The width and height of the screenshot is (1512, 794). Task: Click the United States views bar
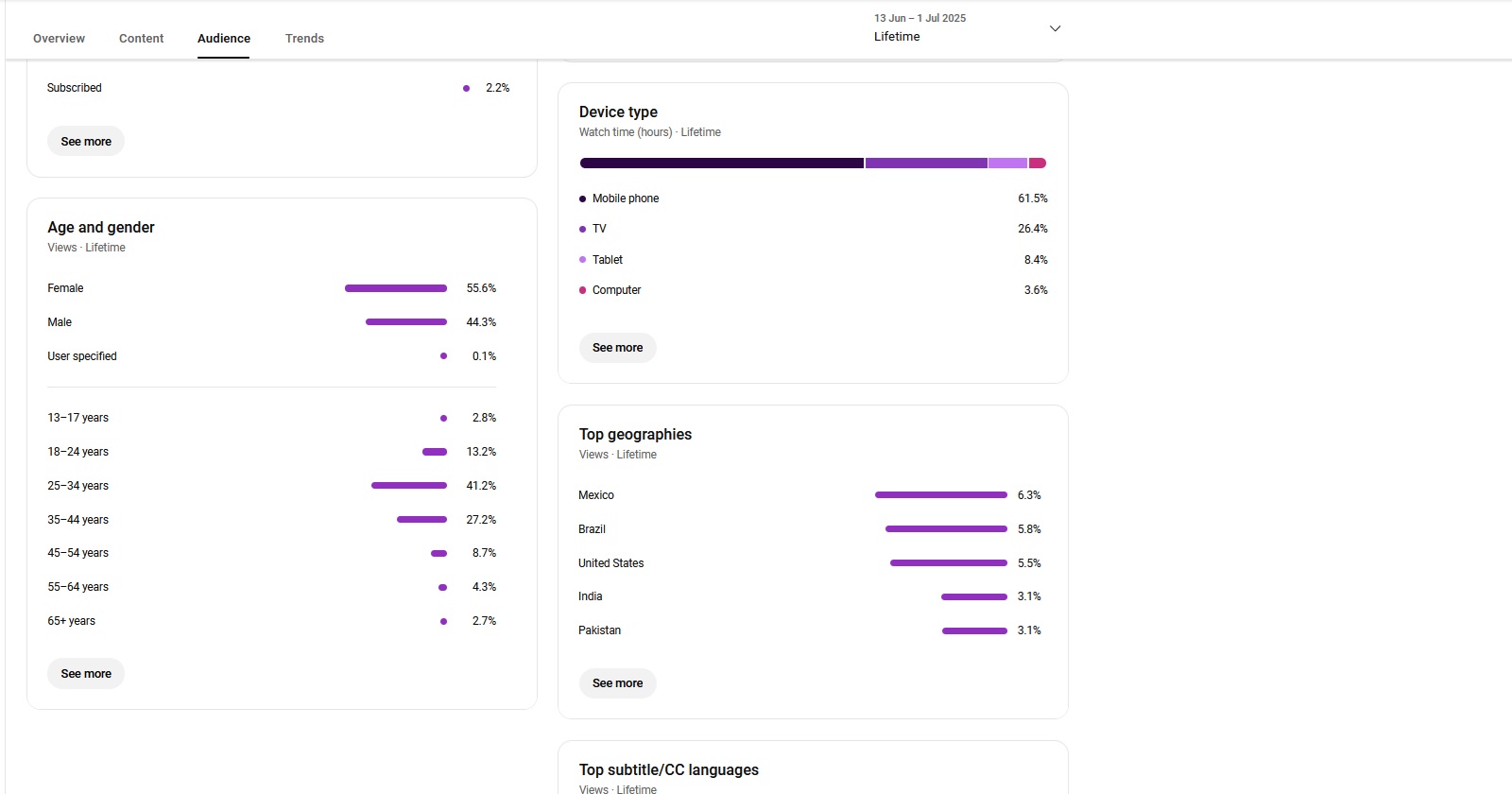[x=949, y=563]
